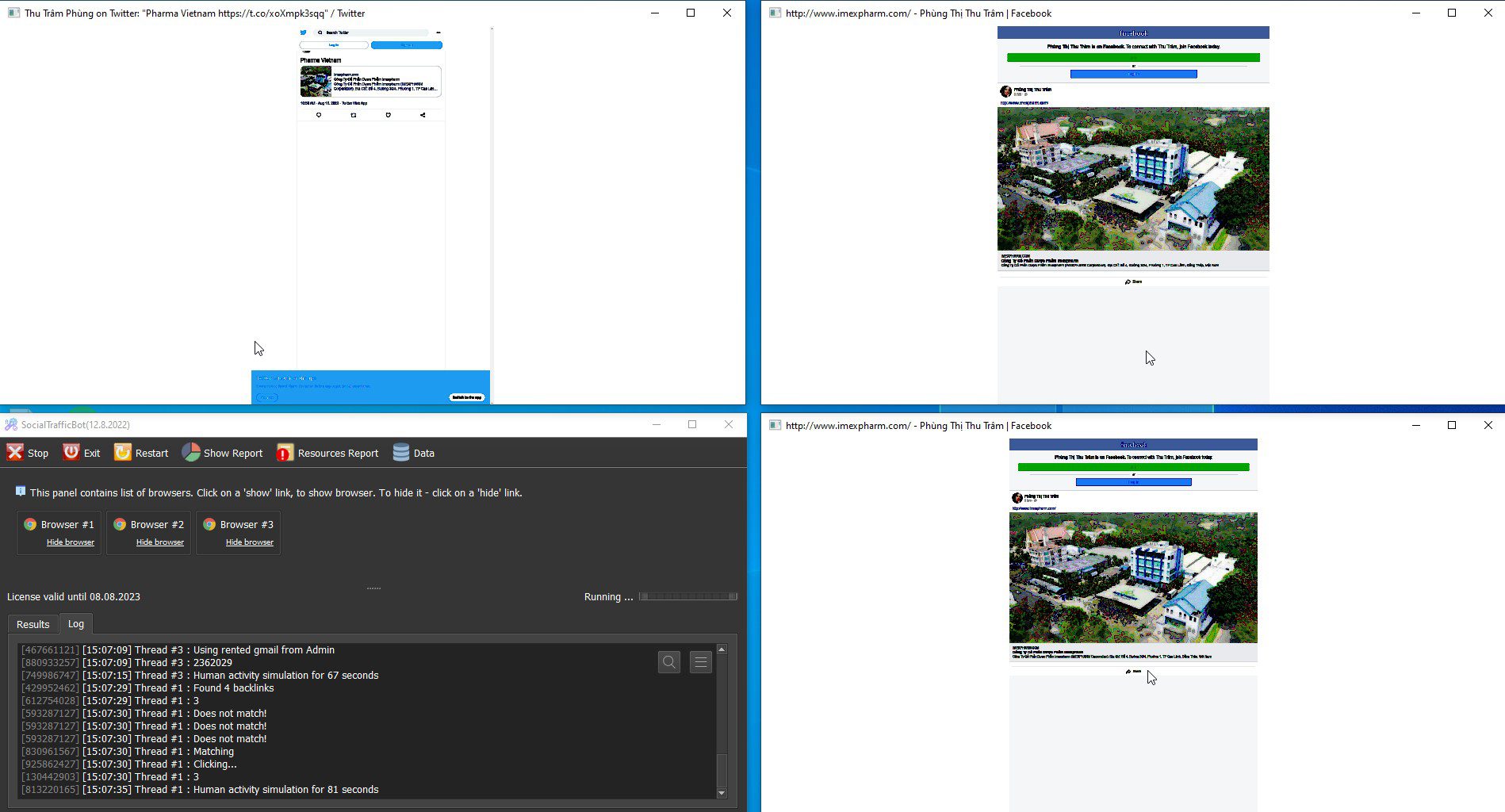This screenshot has height=812, width=1505.
Task: Click the Running progress bar
Action: coord(688,596)
